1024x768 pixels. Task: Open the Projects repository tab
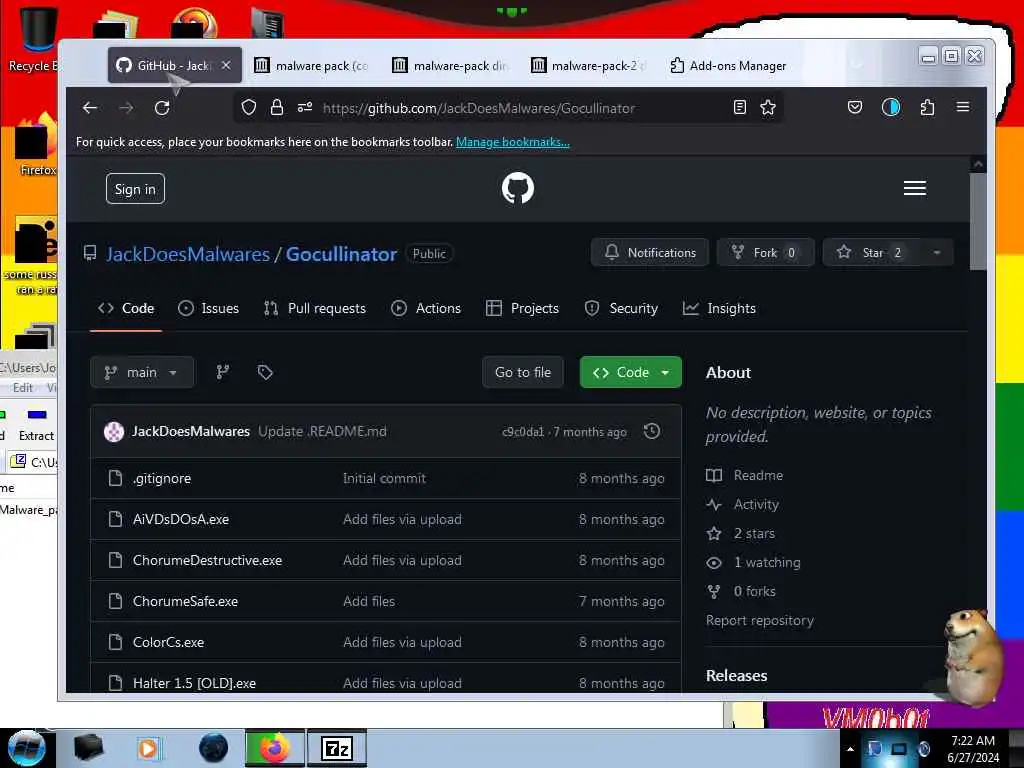[522, 308]
